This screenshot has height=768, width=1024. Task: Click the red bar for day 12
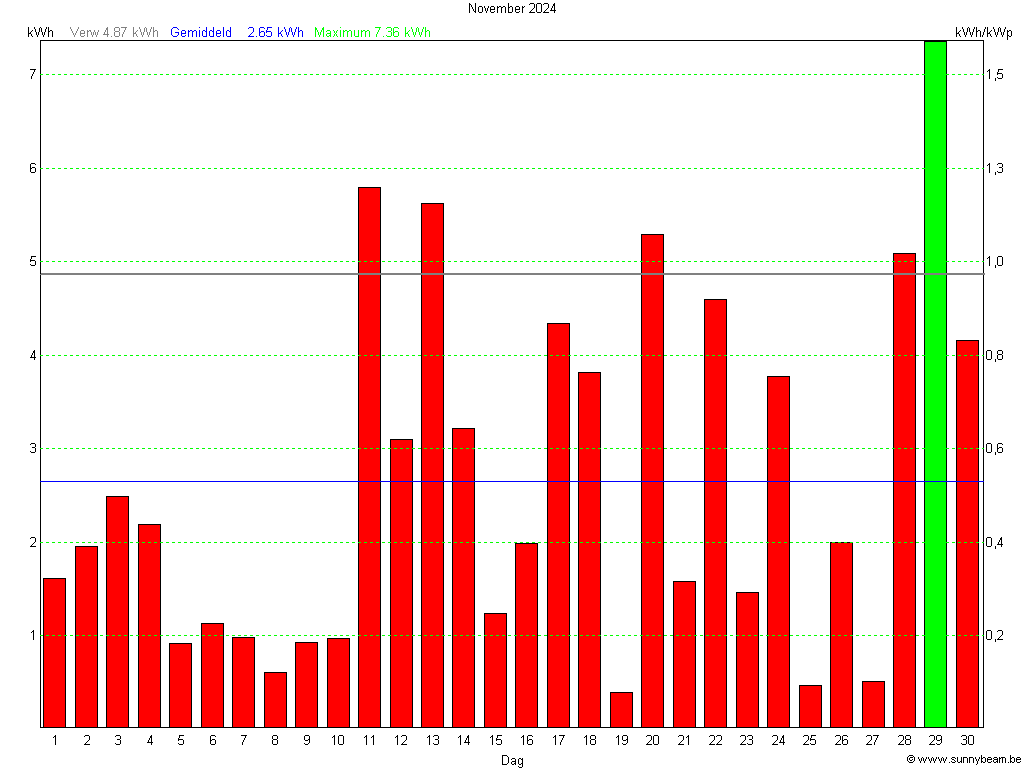click(x=401, y=583)
